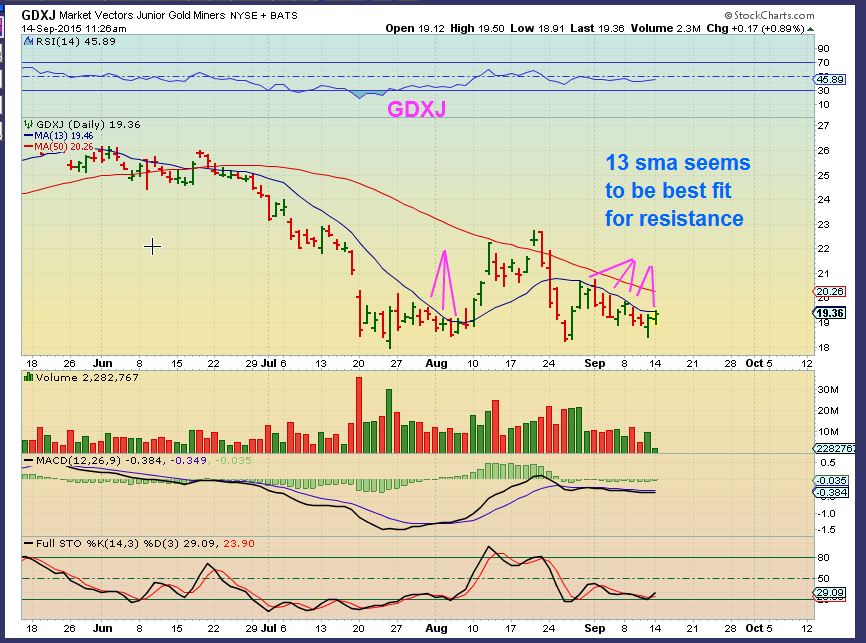Click the -0.384 MACD flag on the right axis
Image resolution: width=866 pixels, height=643 pixels.
click(832, 492)
